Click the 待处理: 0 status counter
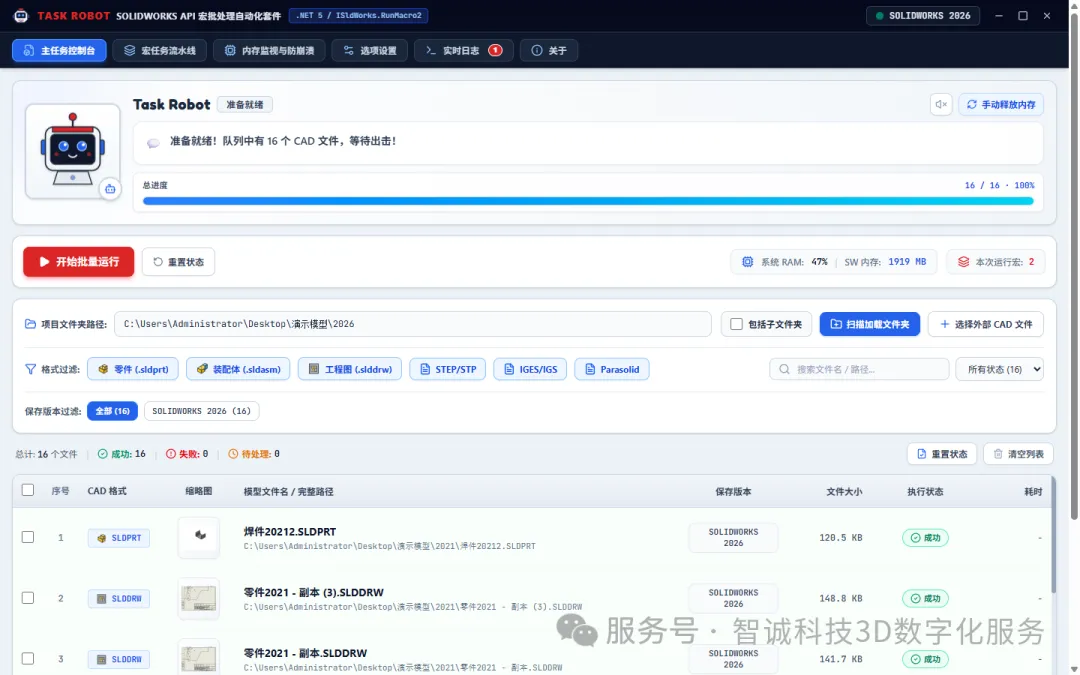The image size is (1080, 675). [x=253, y=454]
